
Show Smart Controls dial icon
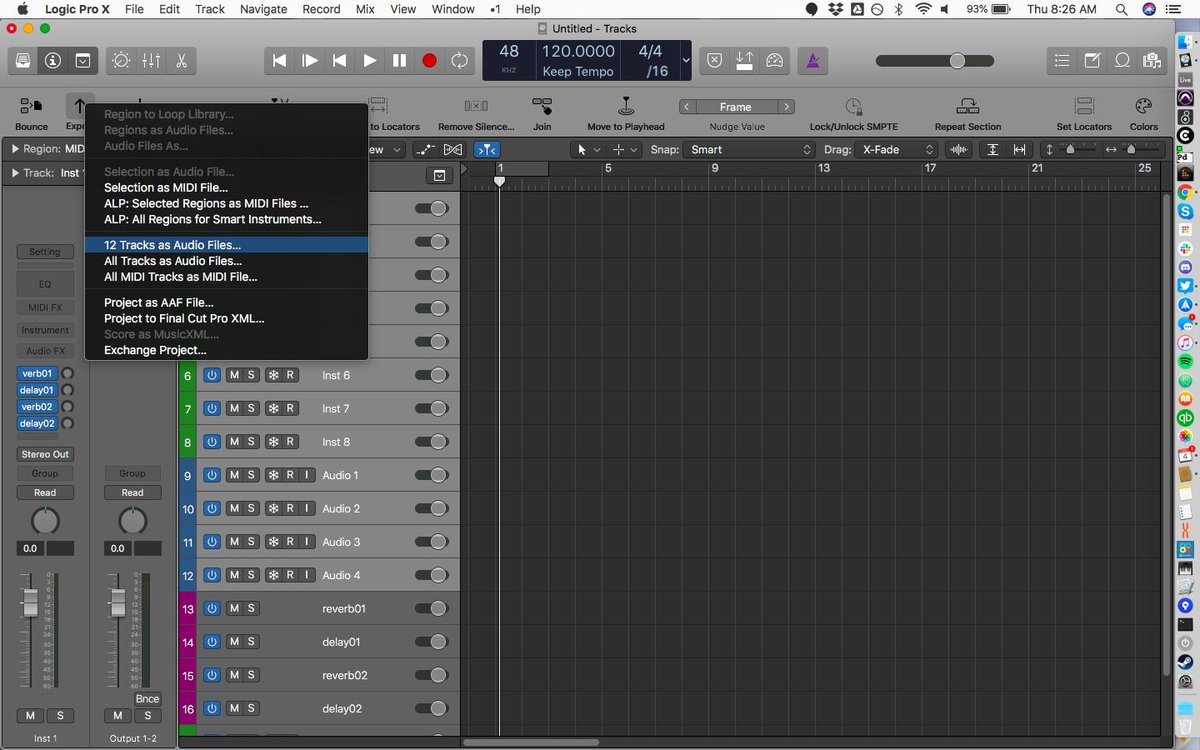(x=122, y=60)
